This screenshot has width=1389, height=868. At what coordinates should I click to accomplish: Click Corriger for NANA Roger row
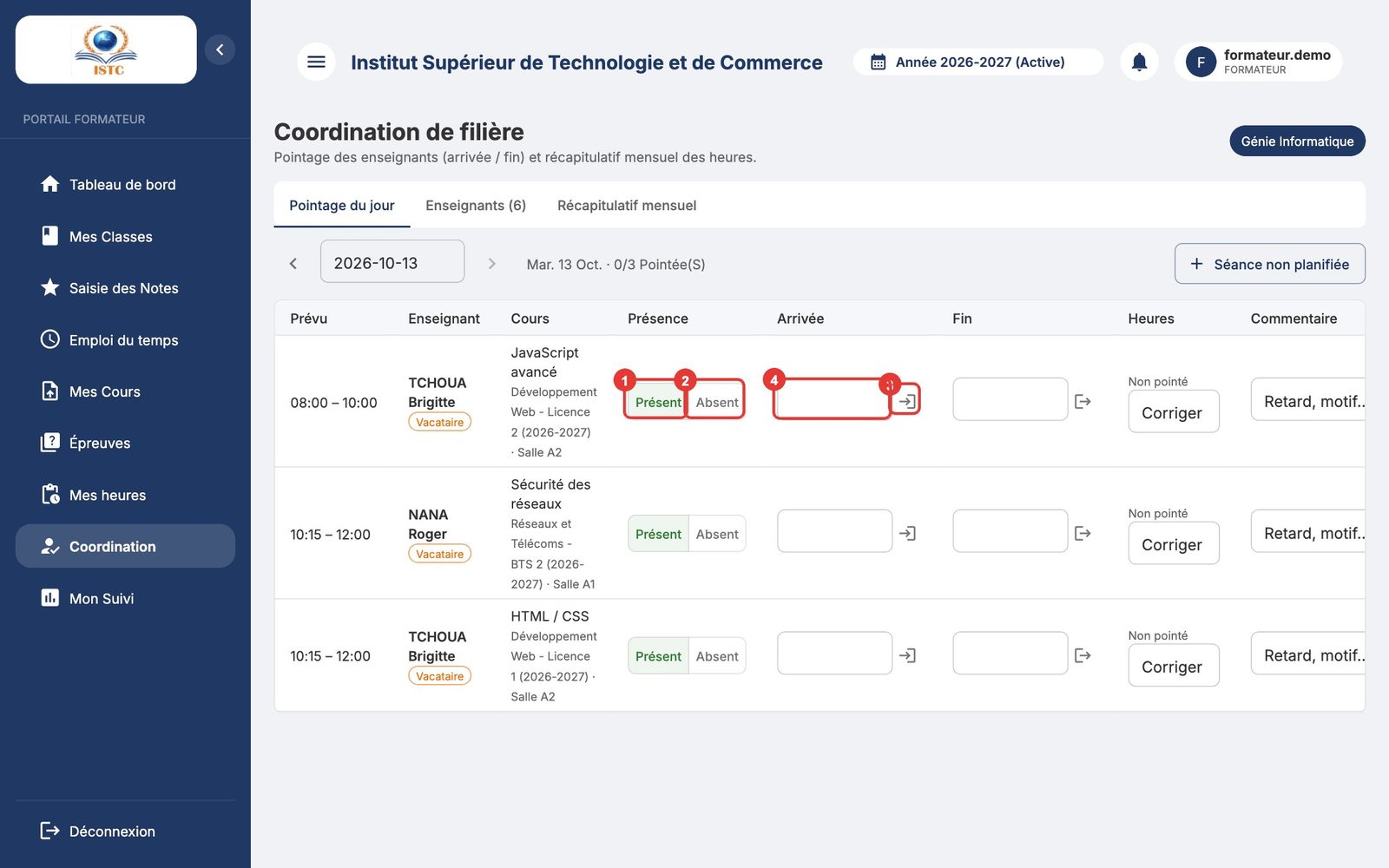[1173, 543]
